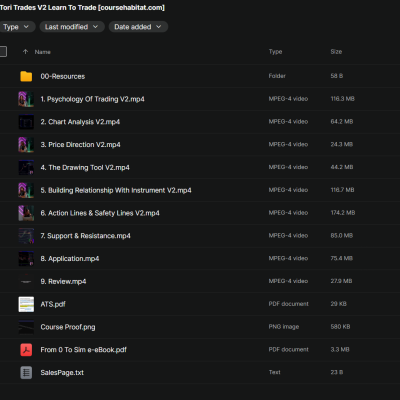Screen dimensions: 400x400
Task: Open the Date added filter dropdown
Action: click(138, 27)
